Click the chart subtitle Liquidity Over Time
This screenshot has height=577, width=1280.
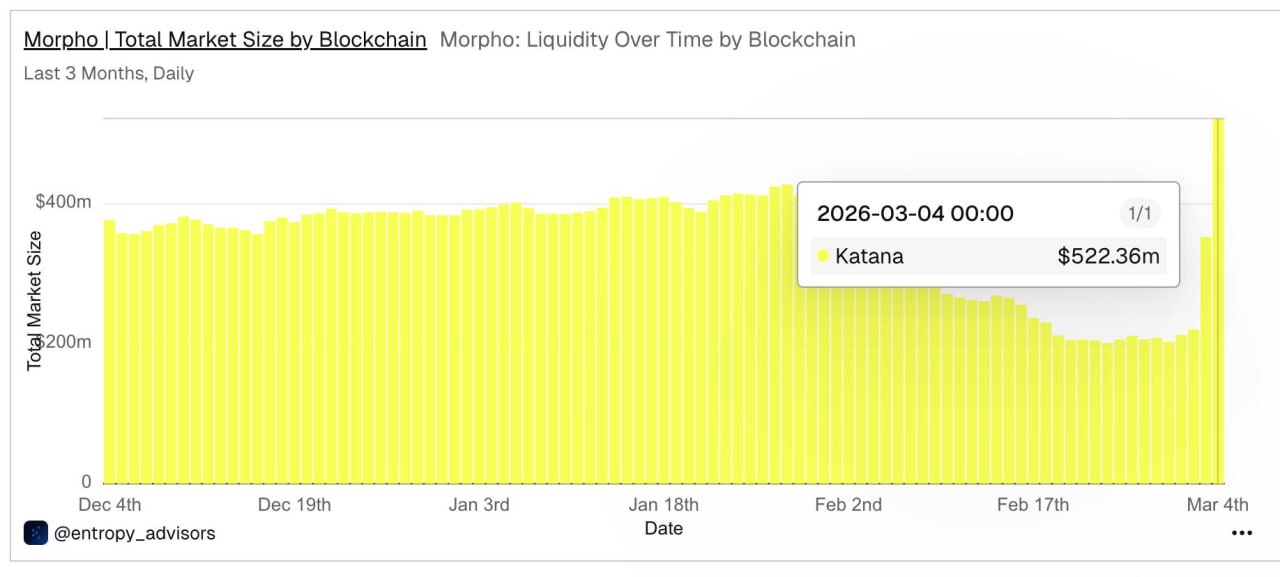[647, 40]
